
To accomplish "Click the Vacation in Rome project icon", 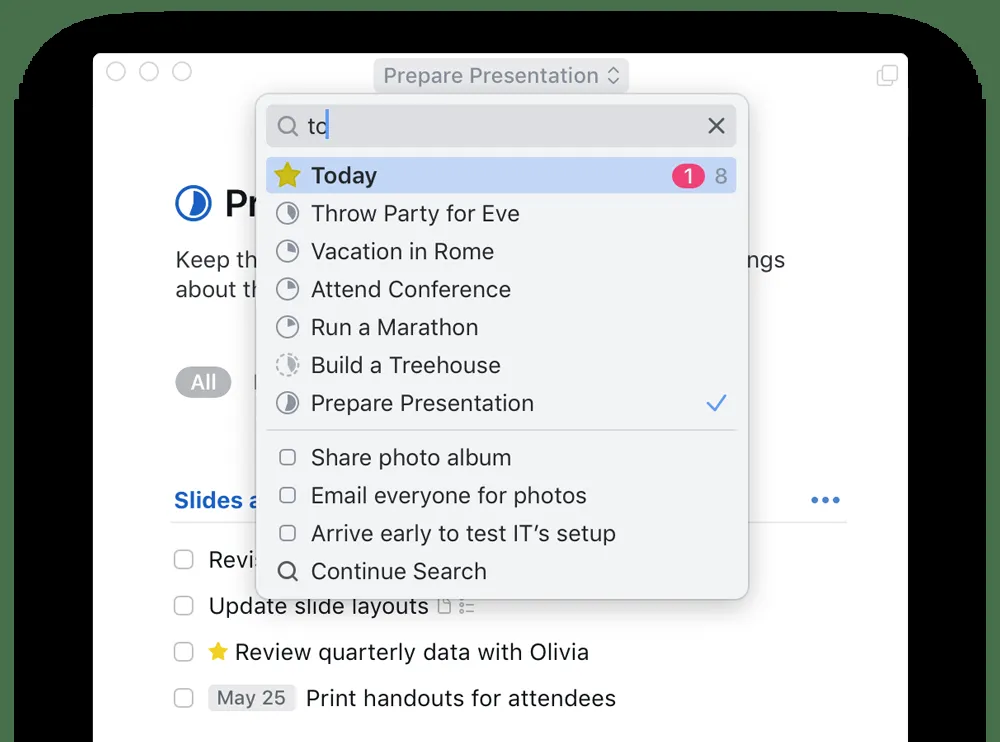I will tap(288, 252).
